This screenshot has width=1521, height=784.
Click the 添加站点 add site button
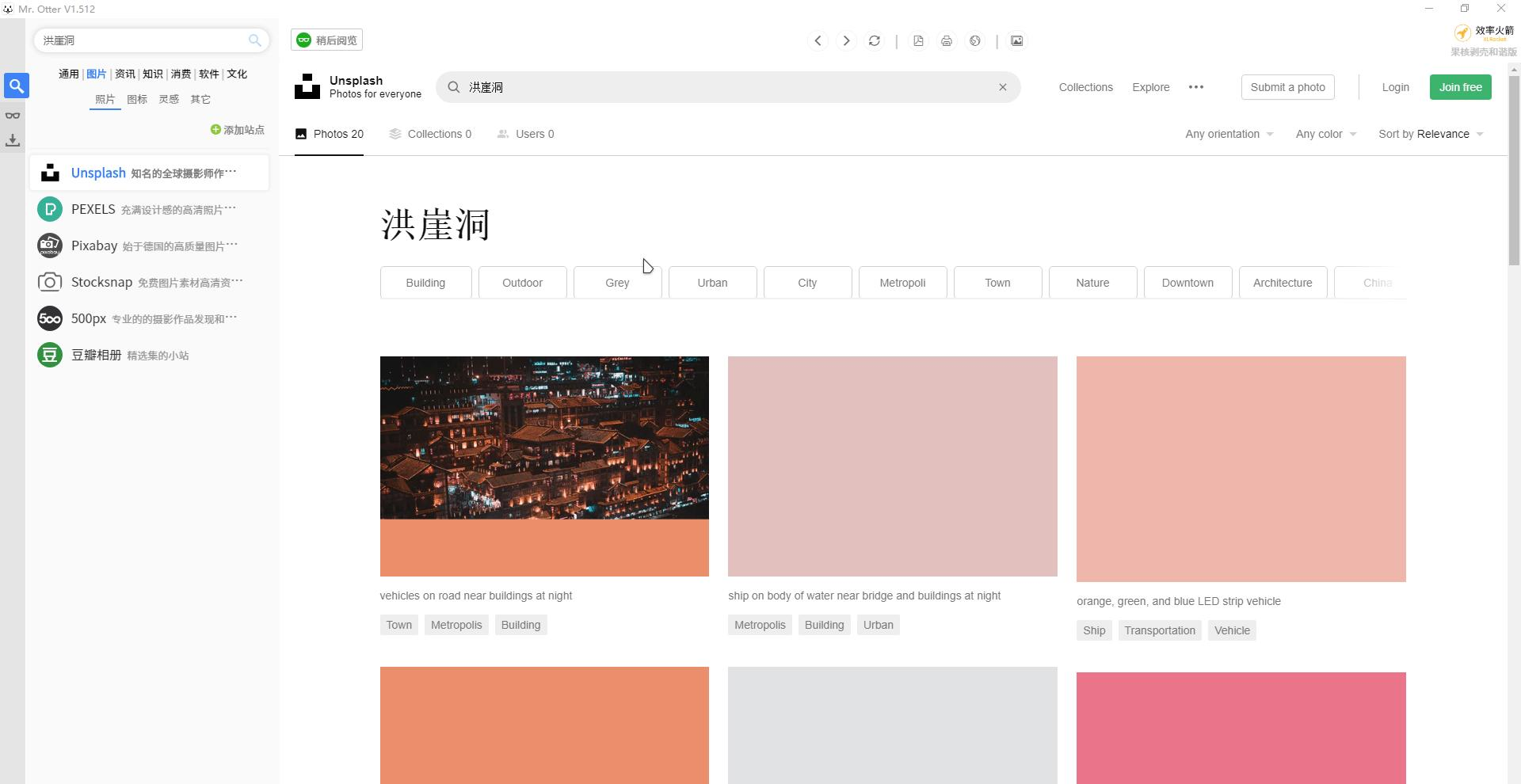238,130
